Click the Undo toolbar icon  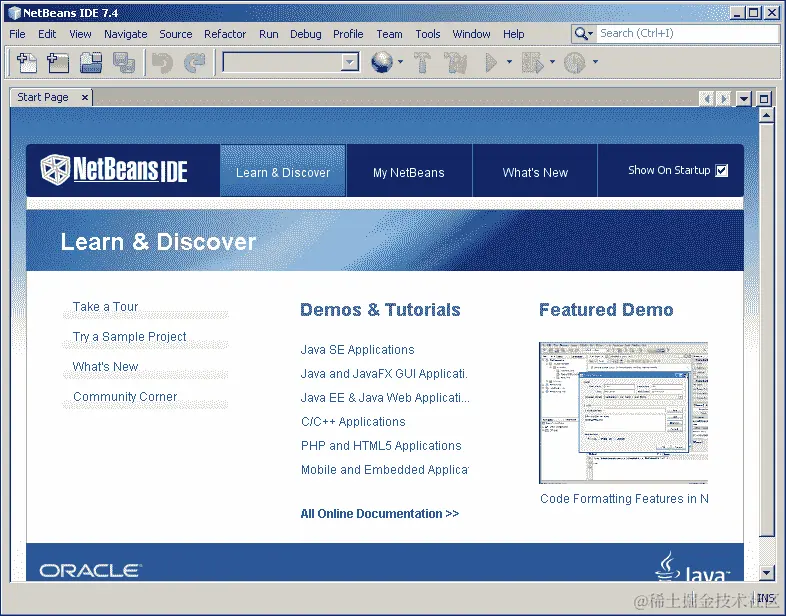pos(162,63)
